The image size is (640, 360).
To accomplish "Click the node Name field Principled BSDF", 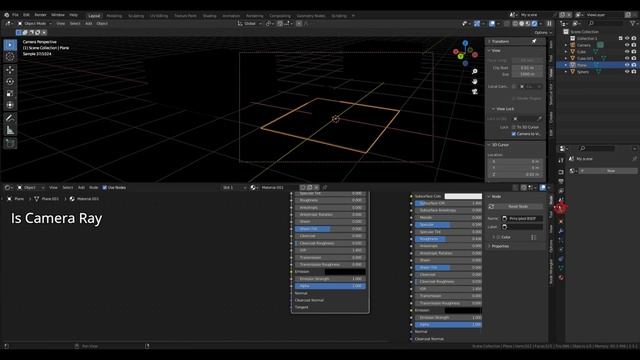I will click(x=522, y=218).
